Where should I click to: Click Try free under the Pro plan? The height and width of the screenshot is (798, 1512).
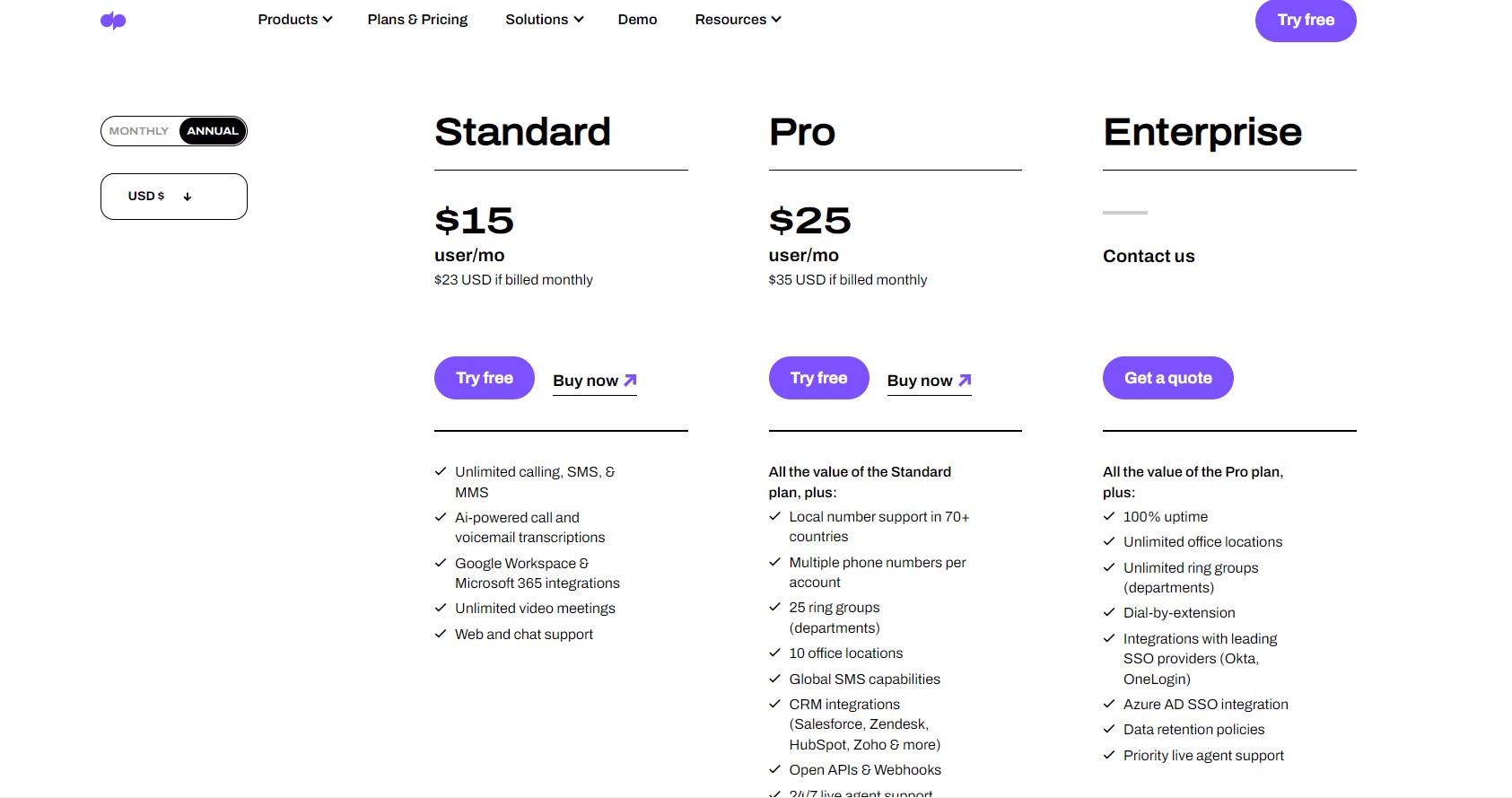point(817,377)
